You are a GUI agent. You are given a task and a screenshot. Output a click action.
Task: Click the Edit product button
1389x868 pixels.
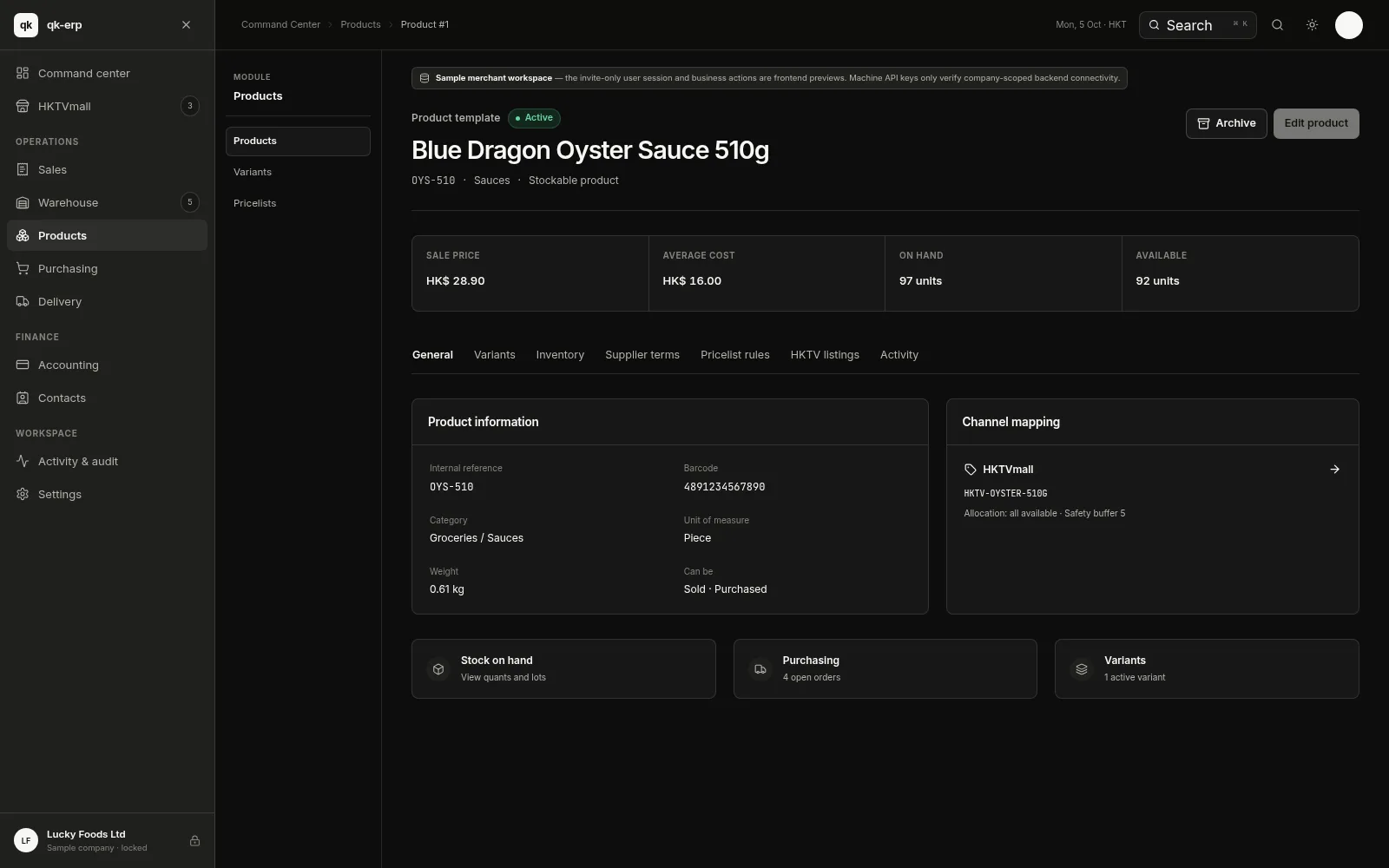tap(1316, 123)
